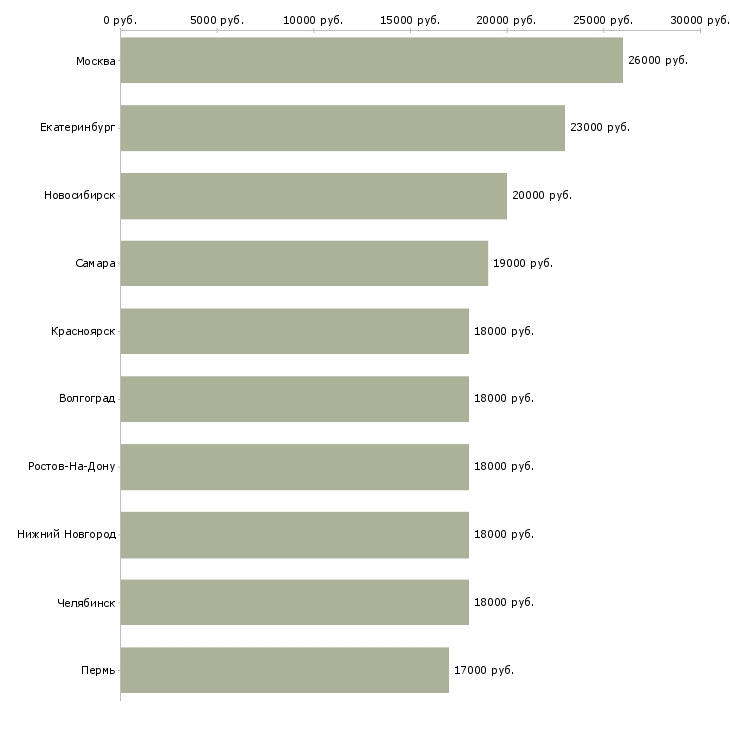The height and width of the screenshot is (730, 730).
Task: Click the Москва bar in the chart
Action: click(372, 60)
